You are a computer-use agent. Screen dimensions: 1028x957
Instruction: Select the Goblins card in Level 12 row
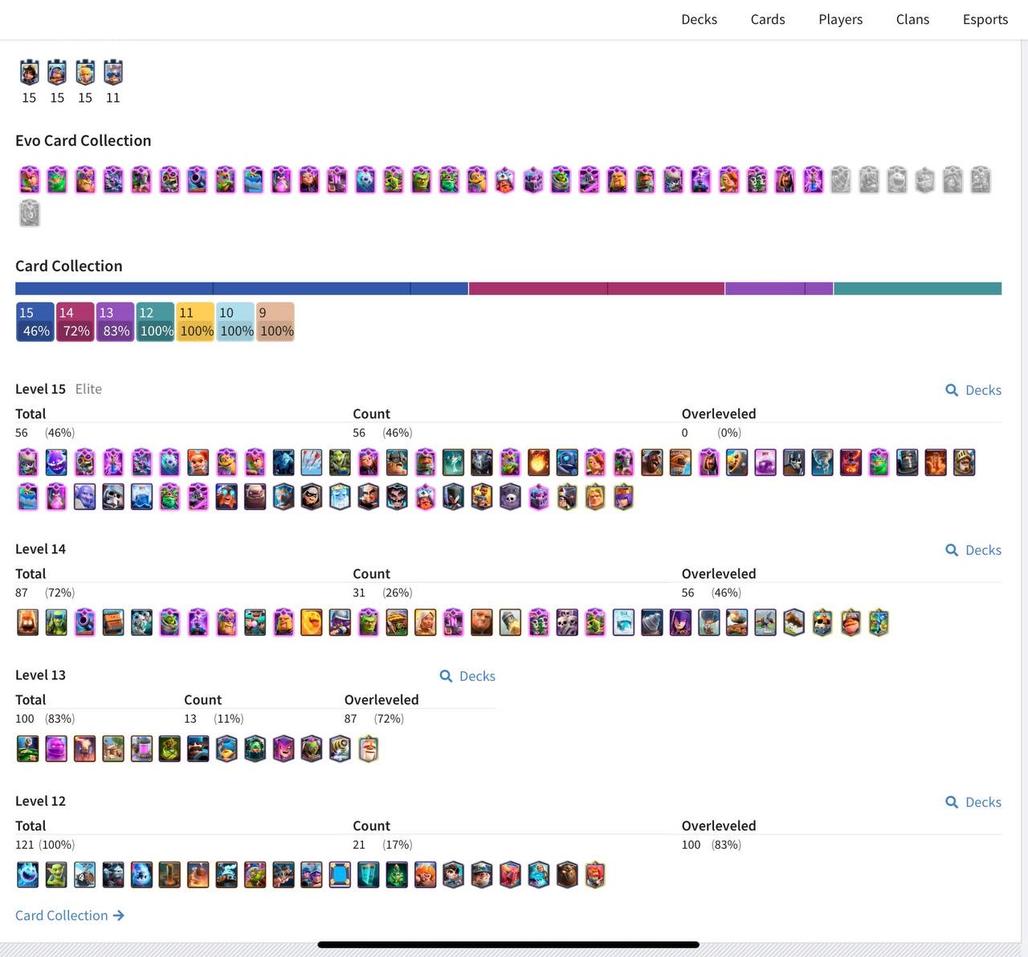[56, 874]
